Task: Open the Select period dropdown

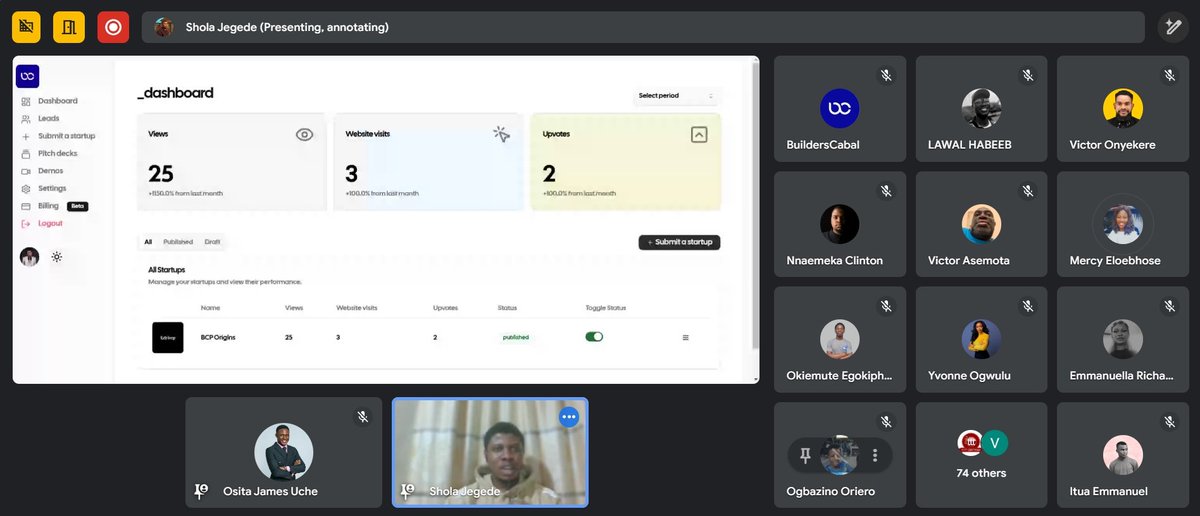Action: pos(677,96)
